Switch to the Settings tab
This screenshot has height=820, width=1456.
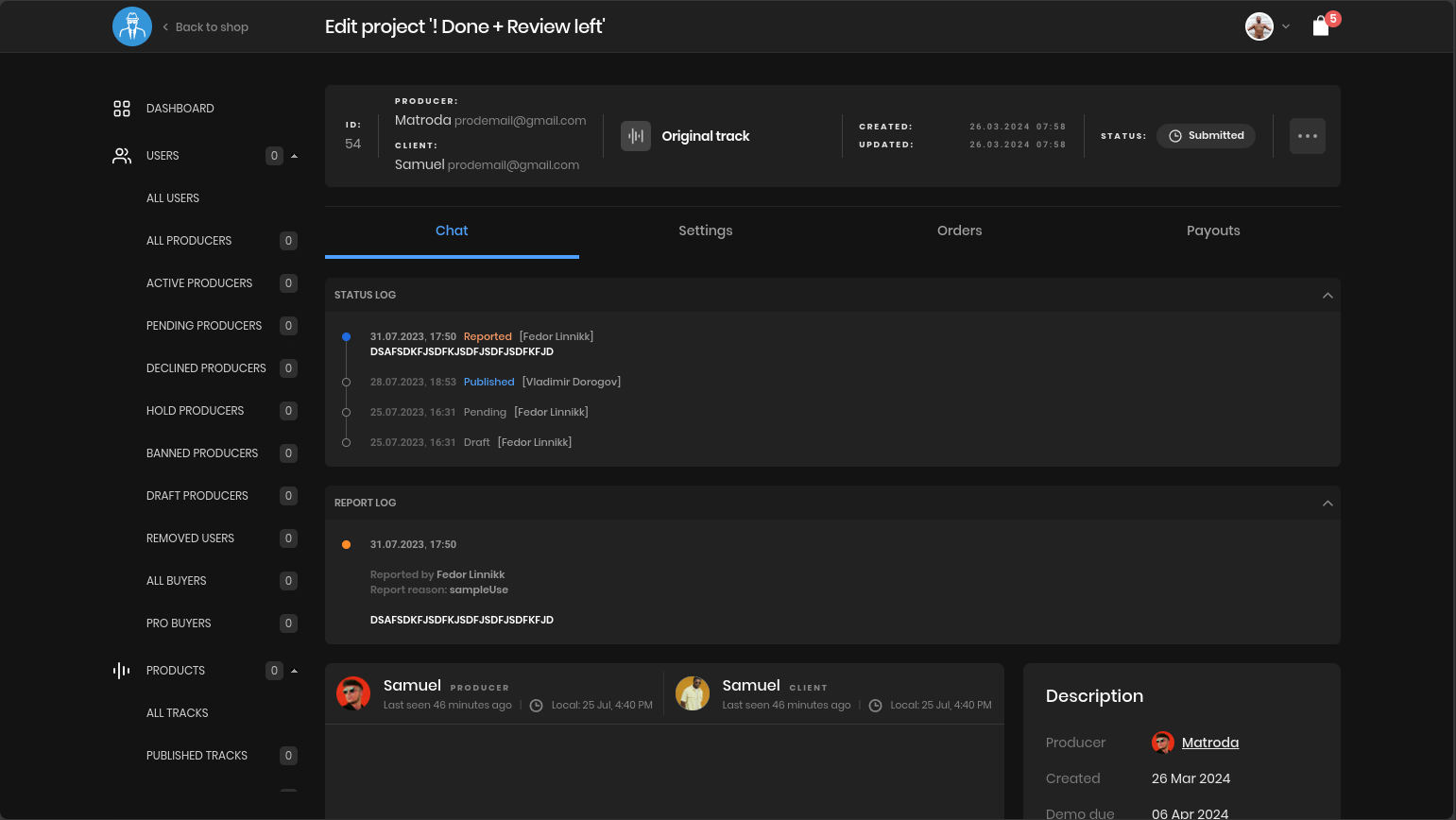[x=705, y=231]
